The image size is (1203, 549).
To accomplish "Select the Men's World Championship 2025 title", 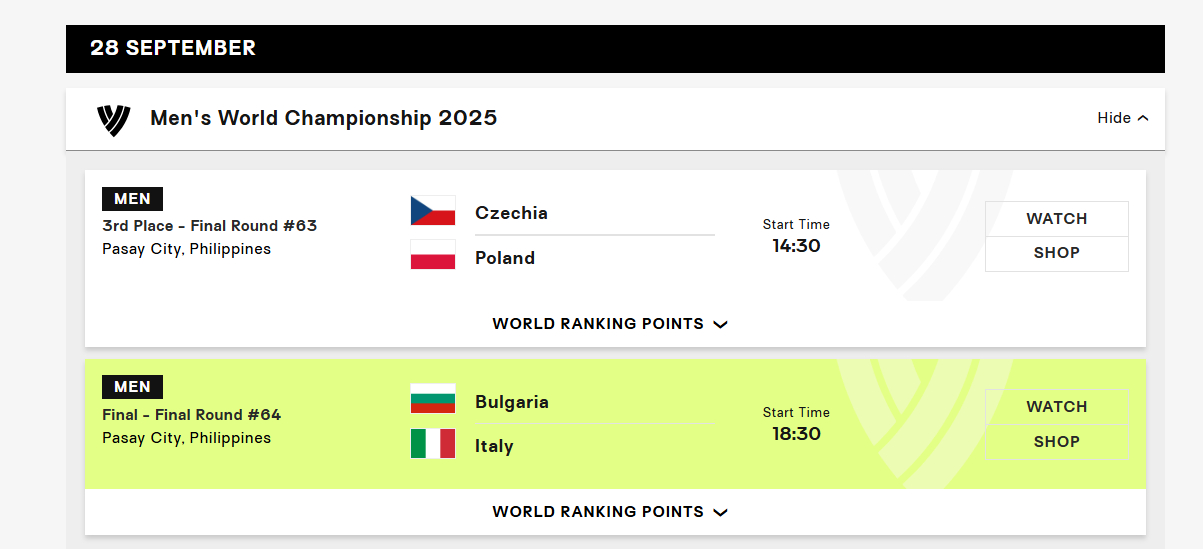I will tap(323, 118).
